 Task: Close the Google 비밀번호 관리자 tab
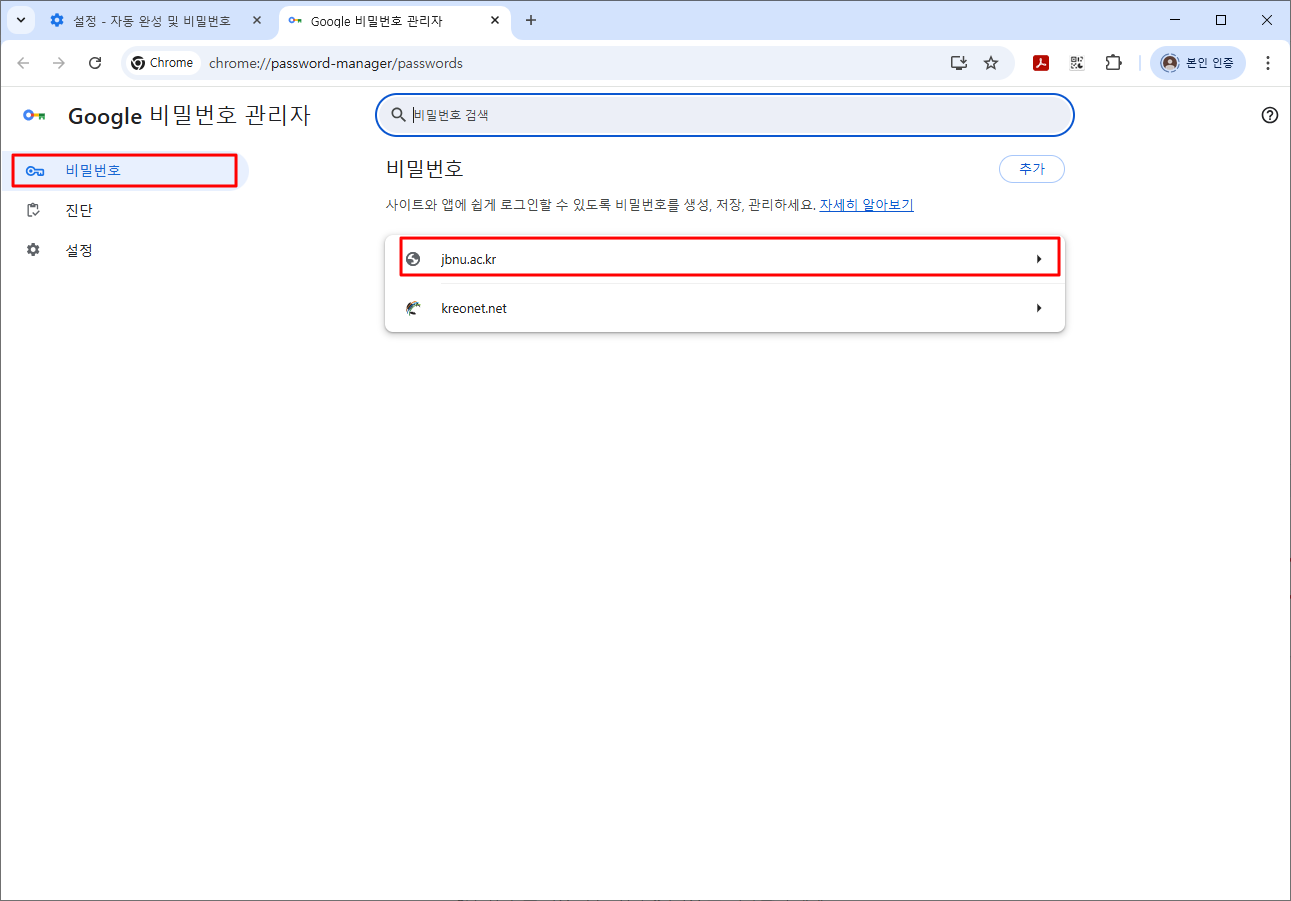494,20
